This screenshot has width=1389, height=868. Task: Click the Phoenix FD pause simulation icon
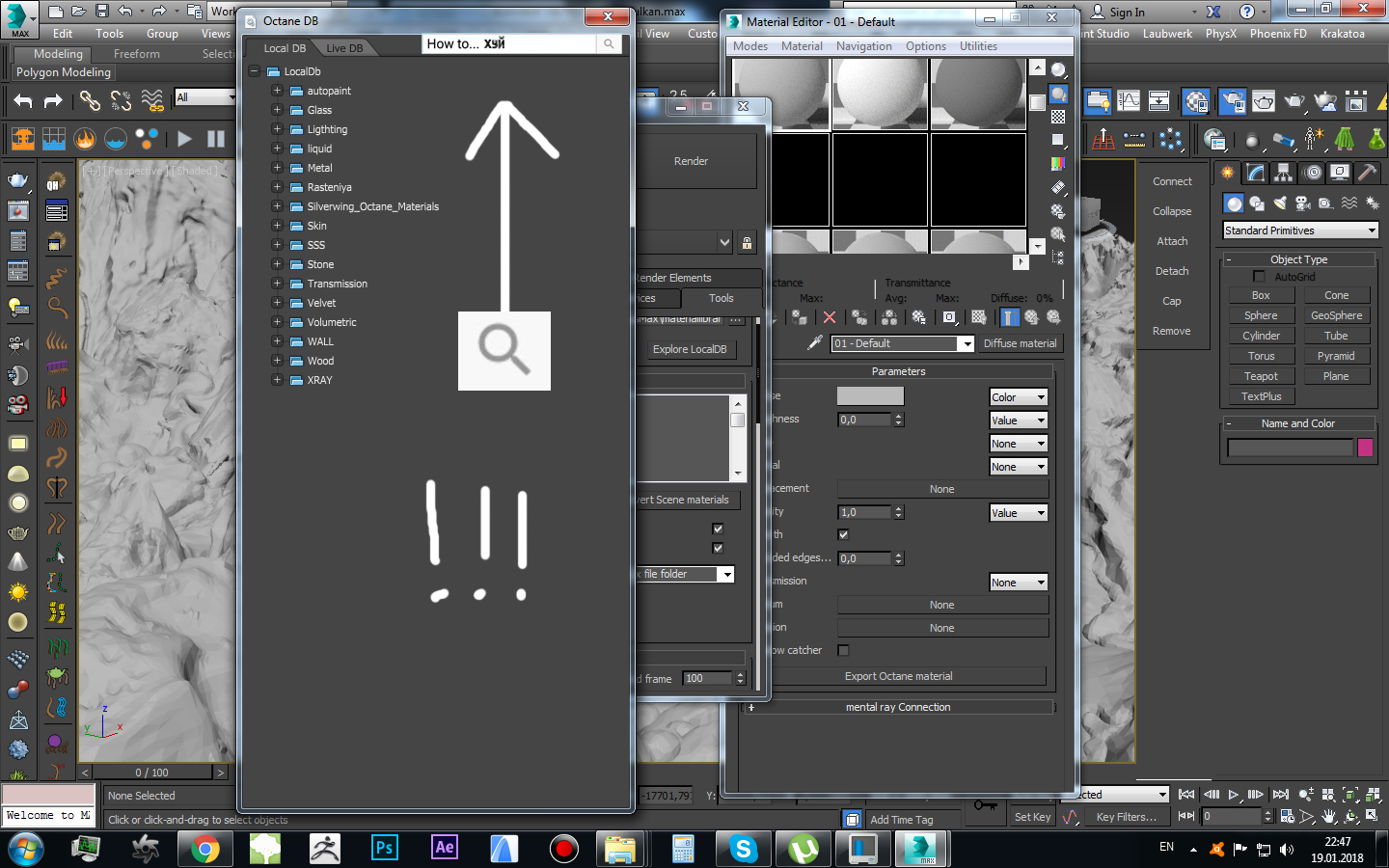pyautogui.click(x=216, y=139)
